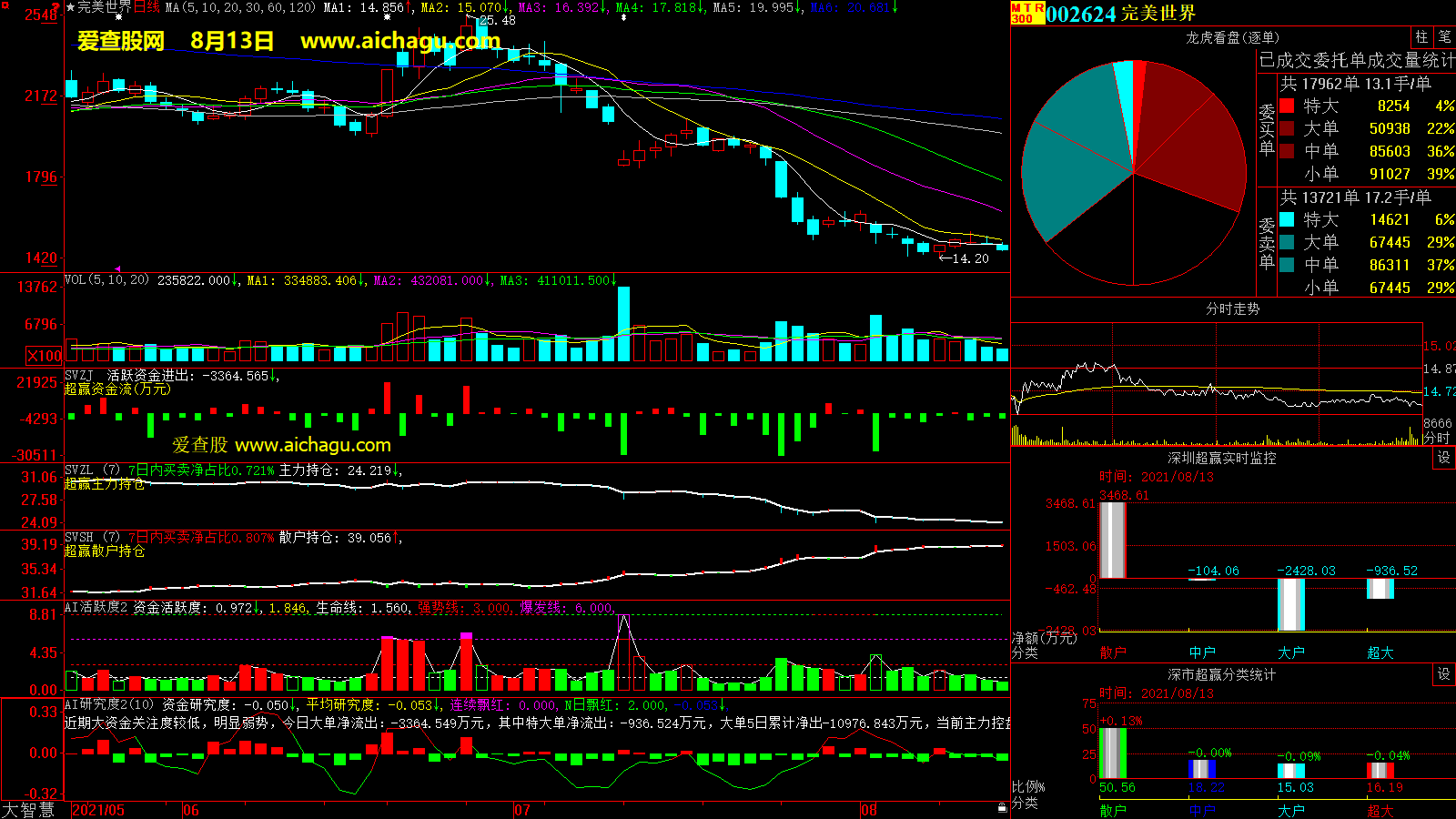Open settings 设 for 深圳超赢实时监控 panel

[x=1443, y=458]
